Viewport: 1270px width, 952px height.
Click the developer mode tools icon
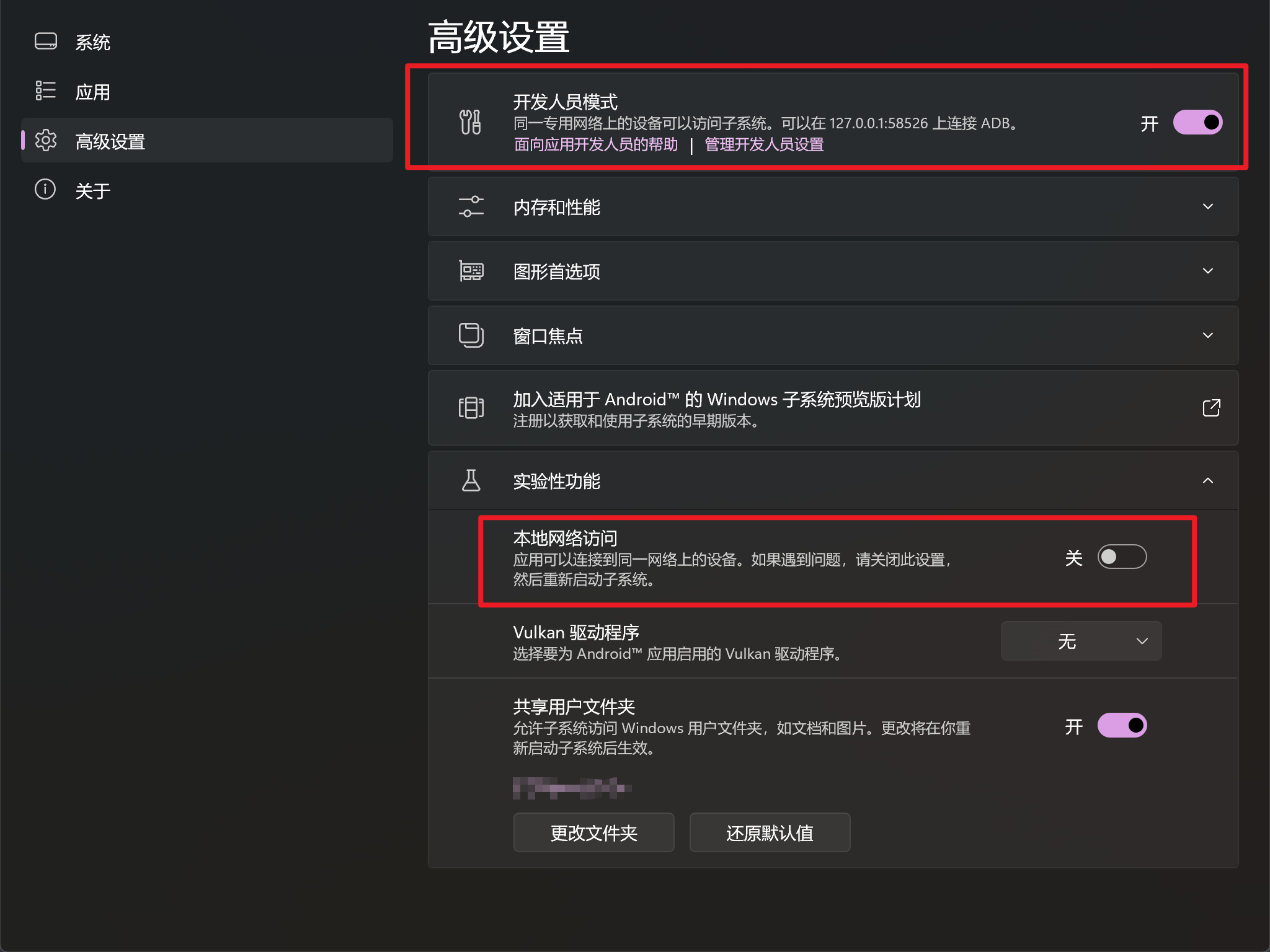[x=471, y=122]
